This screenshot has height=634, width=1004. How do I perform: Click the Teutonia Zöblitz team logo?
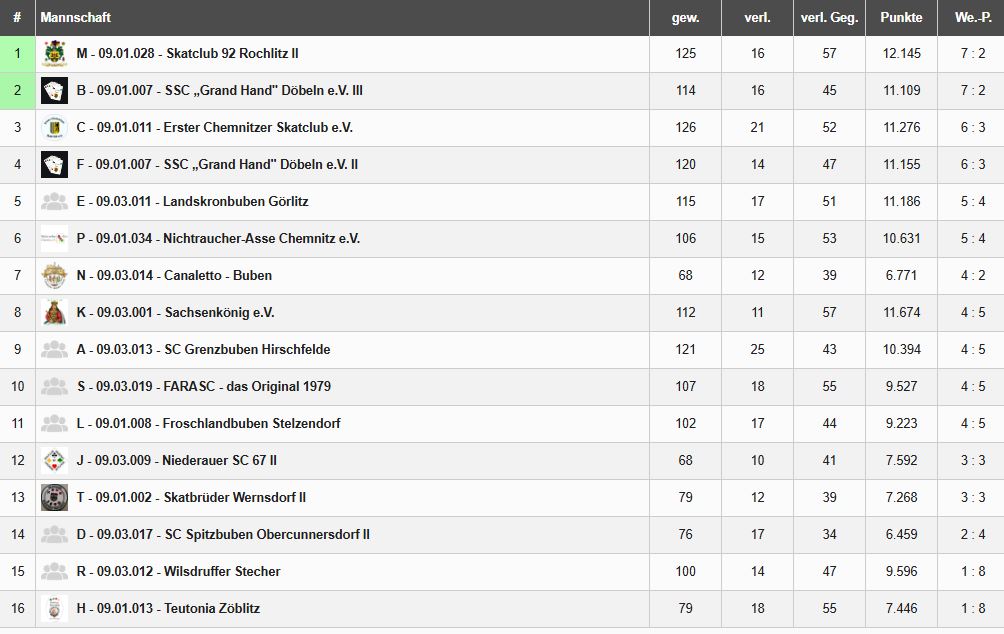point(54,608)
